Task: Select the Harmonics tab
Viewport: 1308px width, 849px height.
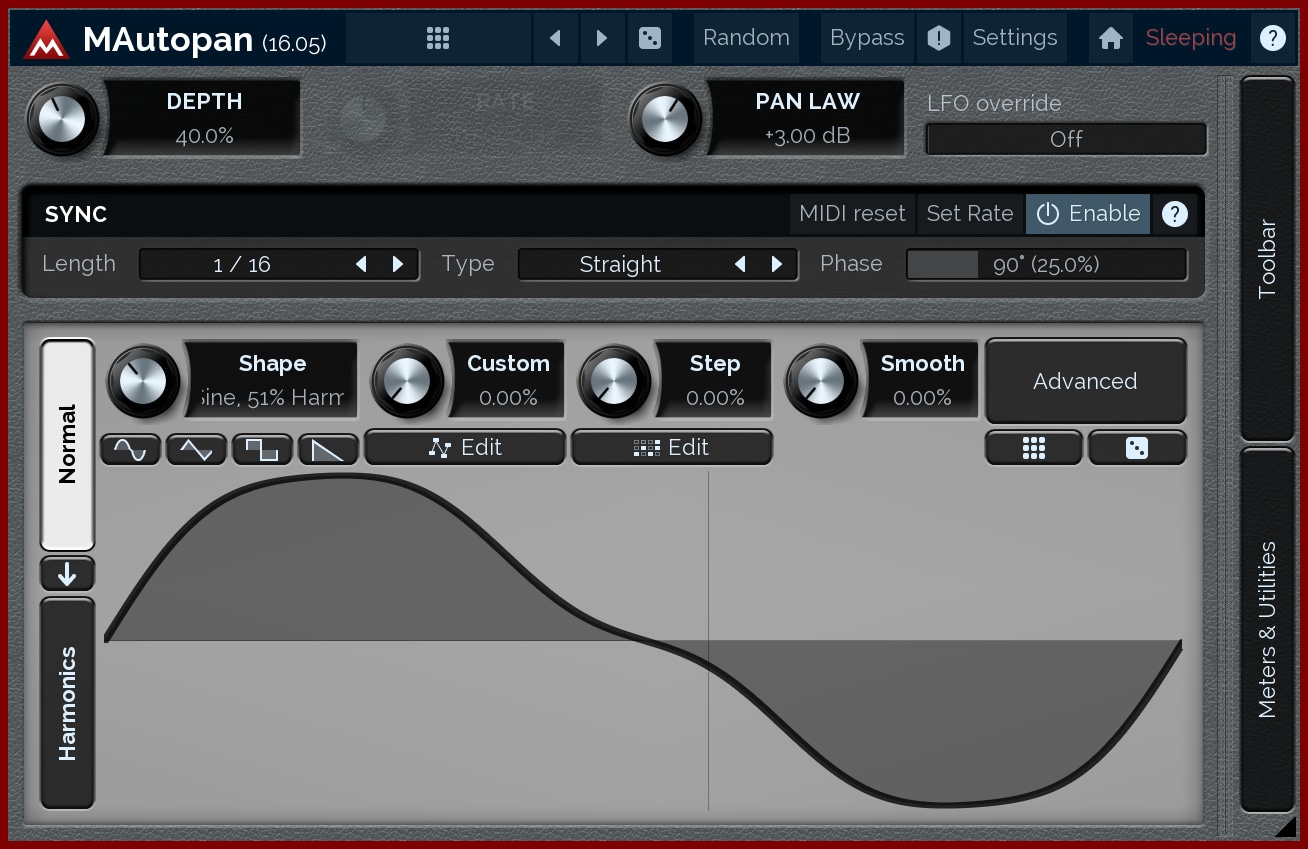Action: (x=67, y=703)
